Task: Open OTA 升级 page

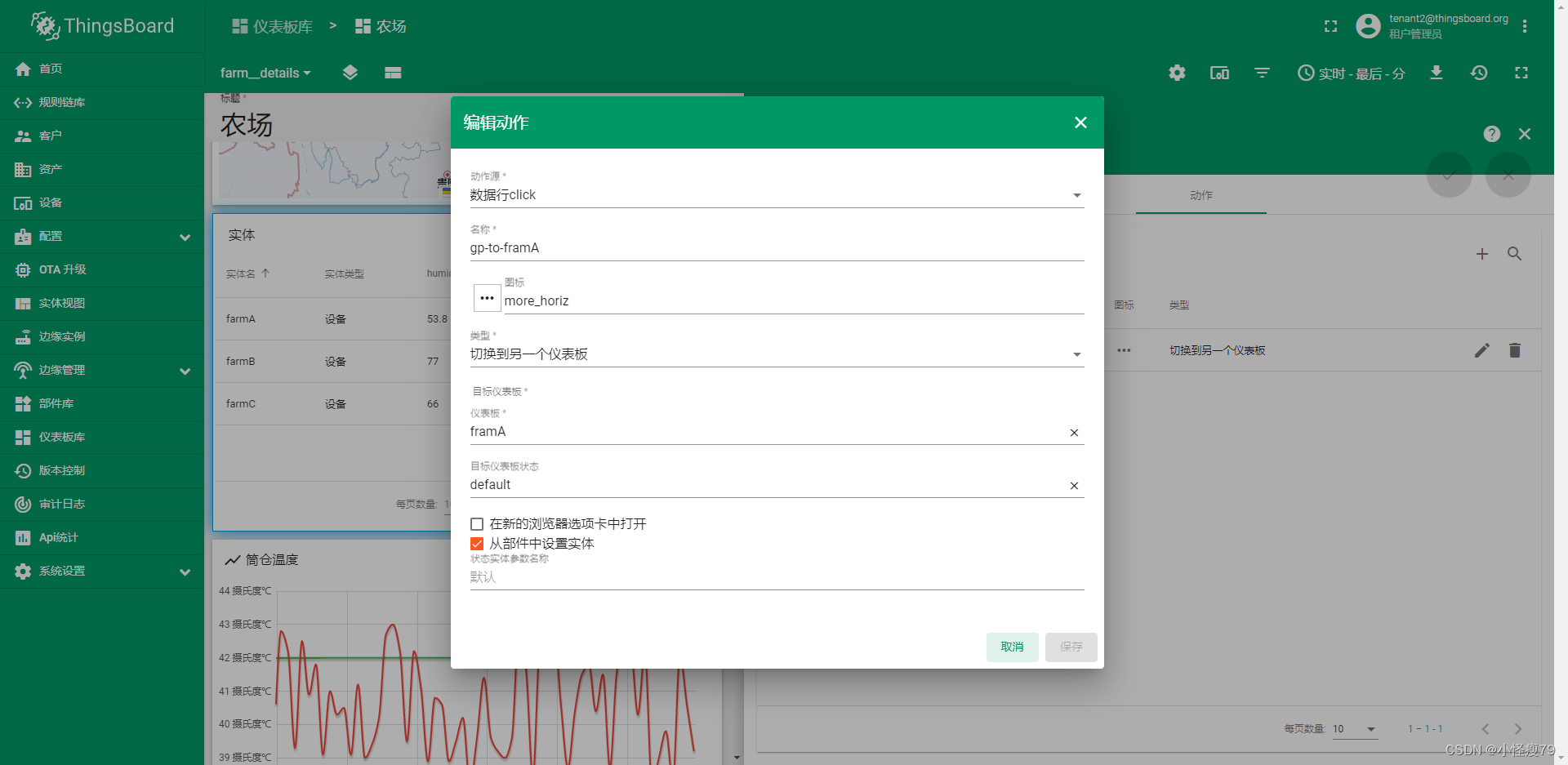Action: [x=101, y=269]
